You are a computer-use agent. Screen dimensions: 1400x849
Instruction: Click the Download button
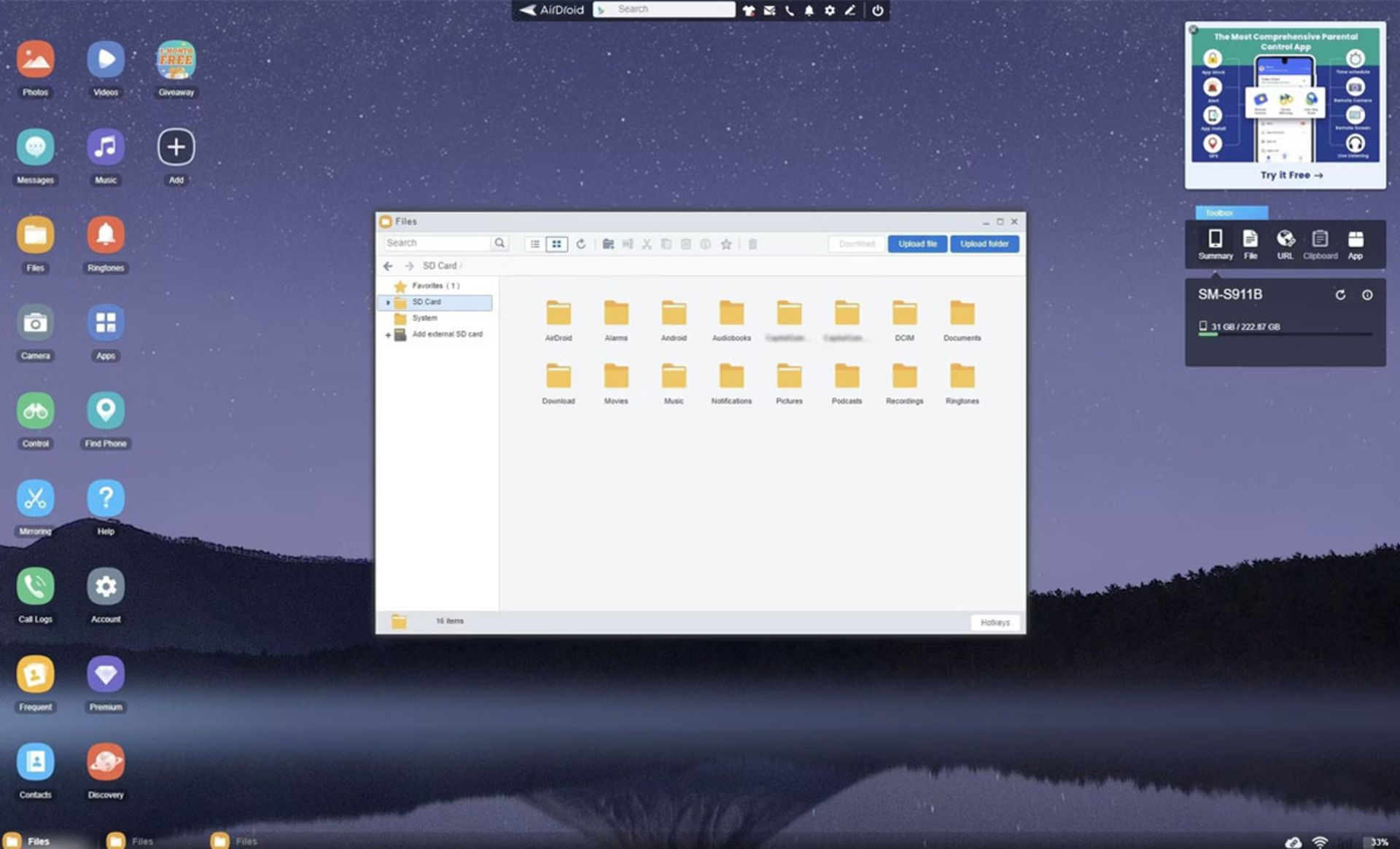pyautogui.click(x=857, y=244)
